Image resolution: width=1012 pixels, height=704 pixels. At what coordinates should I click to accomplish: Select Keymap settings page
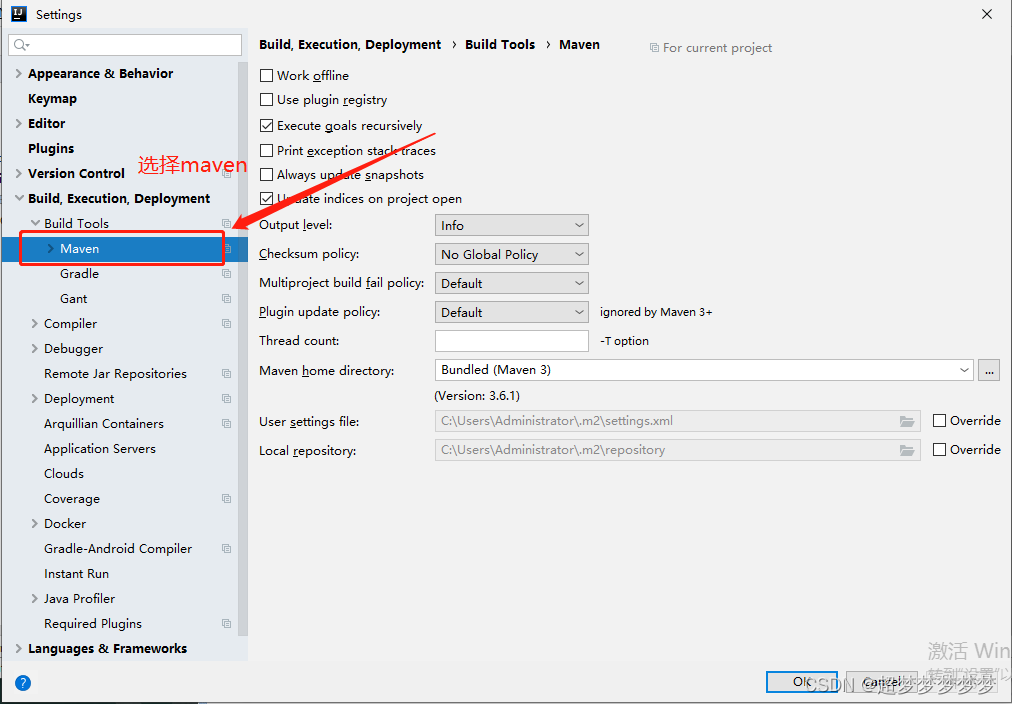click(52, 99)
